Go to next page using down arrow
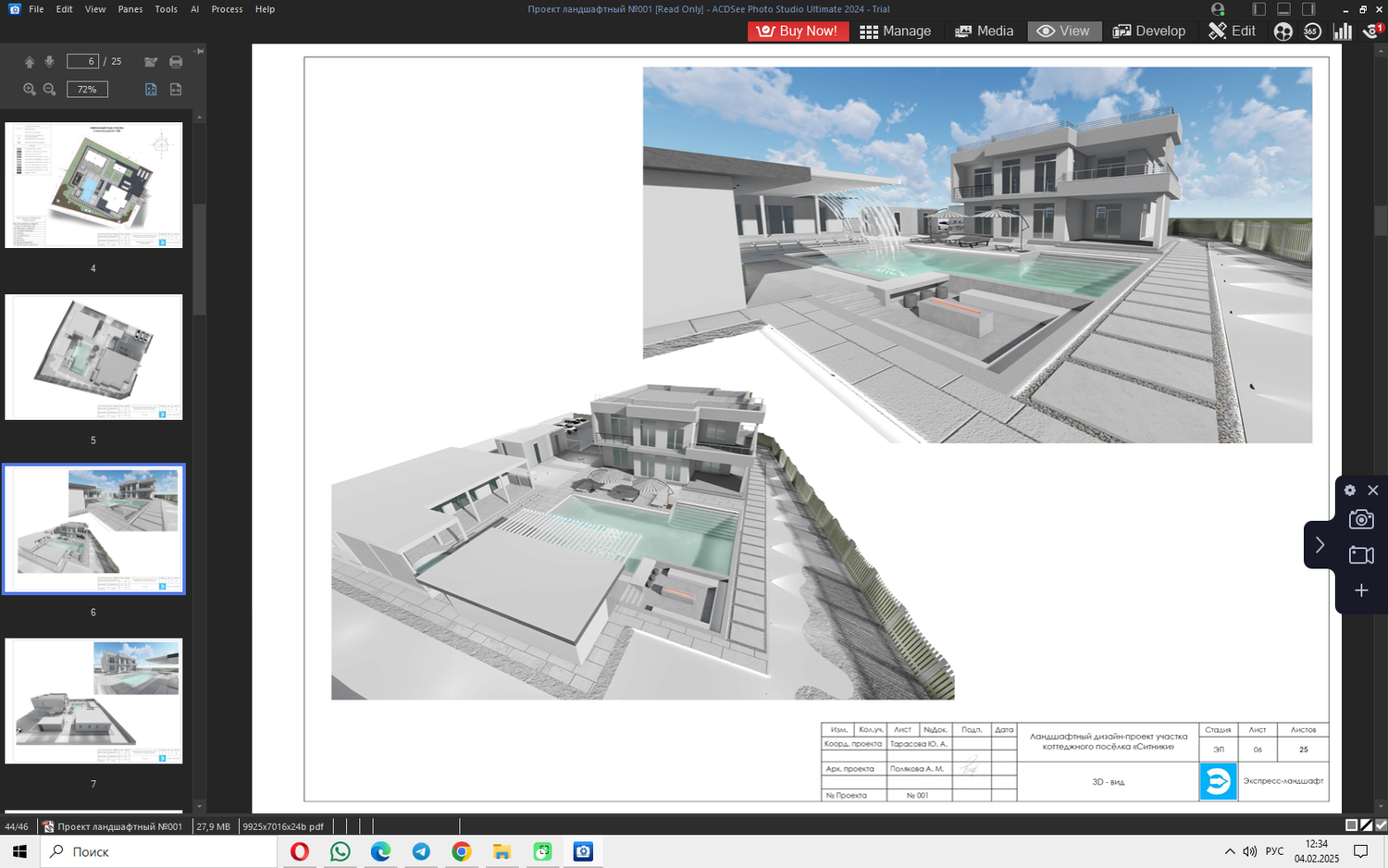The image size is (1388, 868). [x=50, y=62]
